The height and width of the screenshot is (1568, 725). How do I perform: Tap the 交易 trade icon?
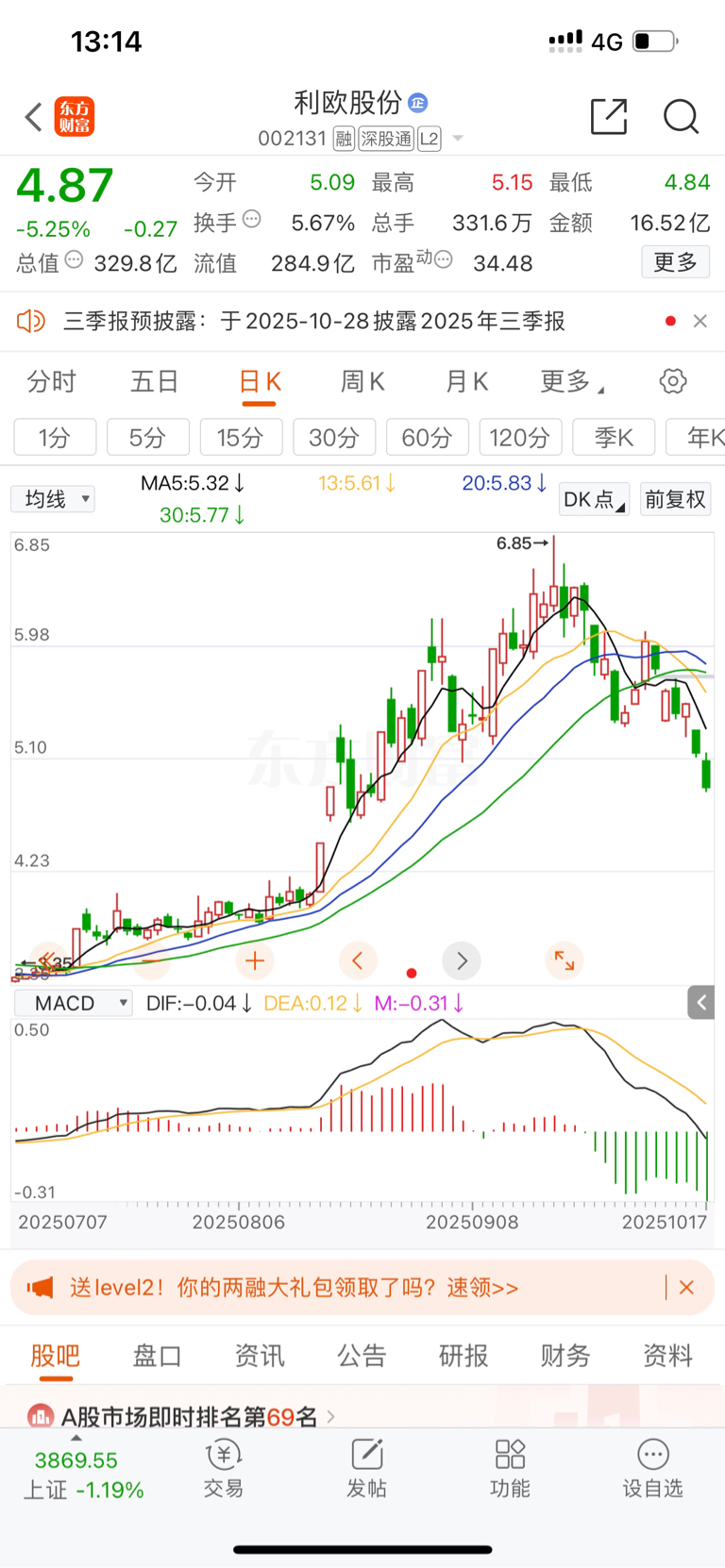224,1469
